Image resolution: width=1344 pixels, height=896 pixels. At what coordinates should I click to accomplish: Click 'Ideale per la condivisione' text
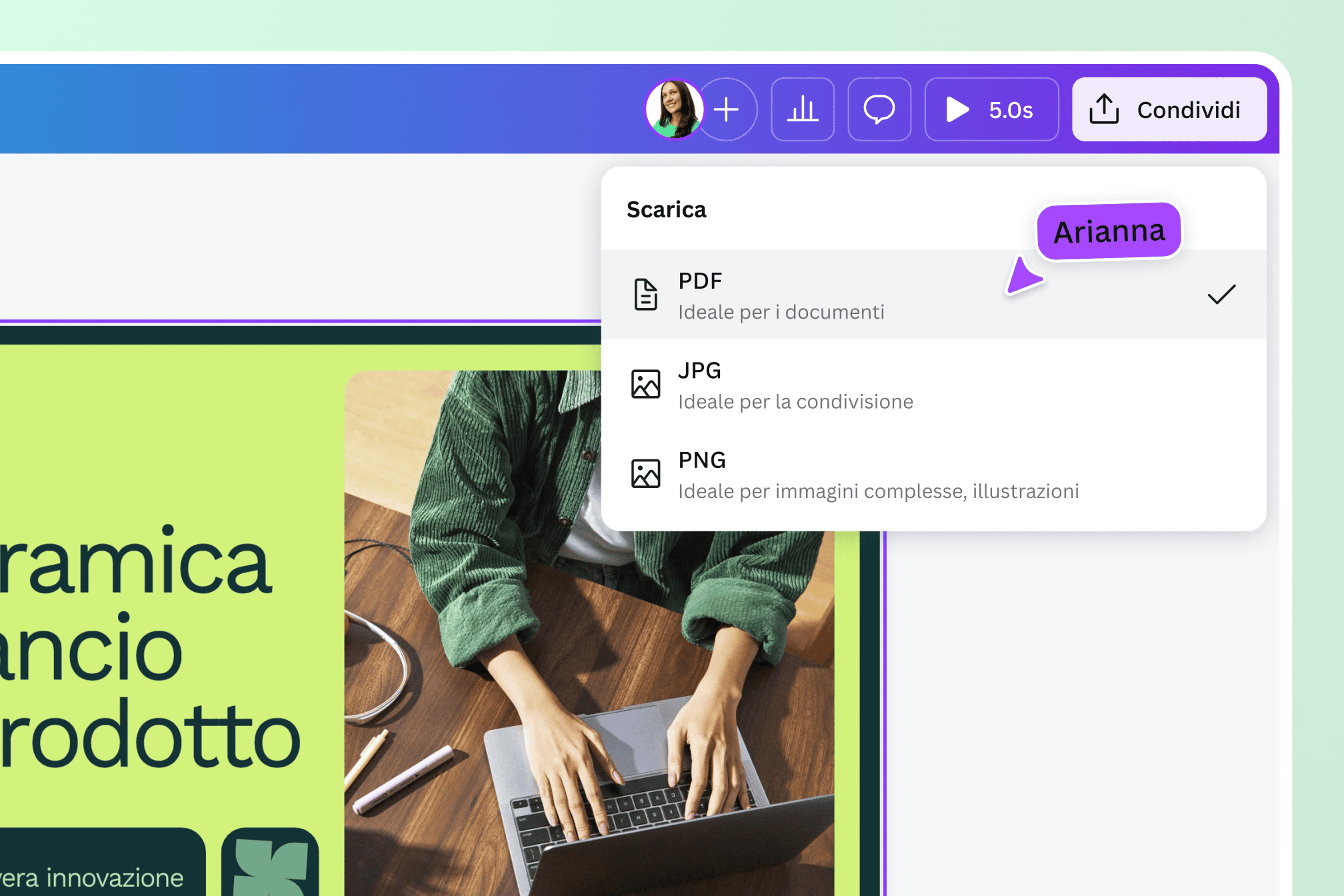coord(796,402)
